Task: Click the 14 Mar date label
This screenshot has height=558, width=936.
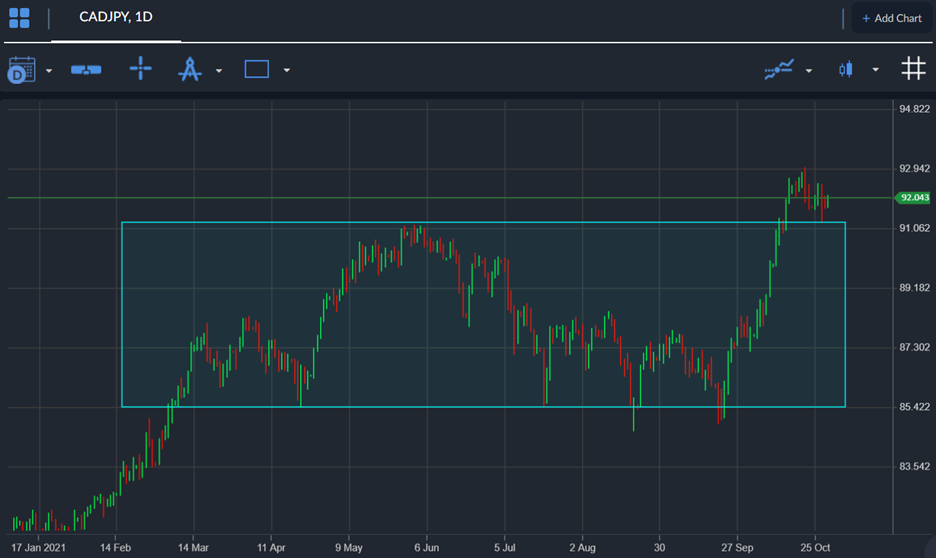Action: [193, 547]
